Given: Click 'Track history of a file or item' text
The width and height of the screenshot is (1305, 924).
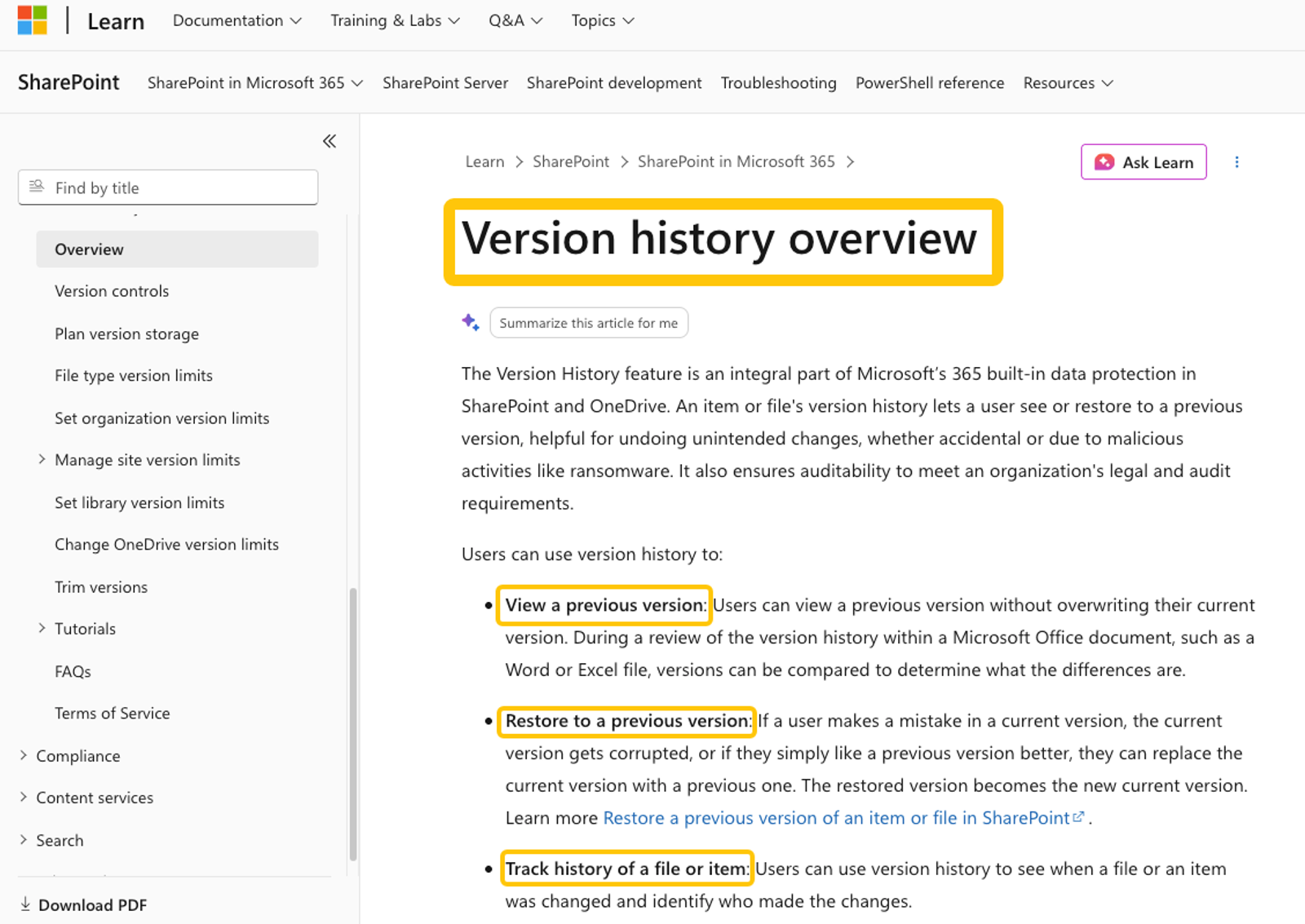Looking at the screenshot, I should click(625, 869).
